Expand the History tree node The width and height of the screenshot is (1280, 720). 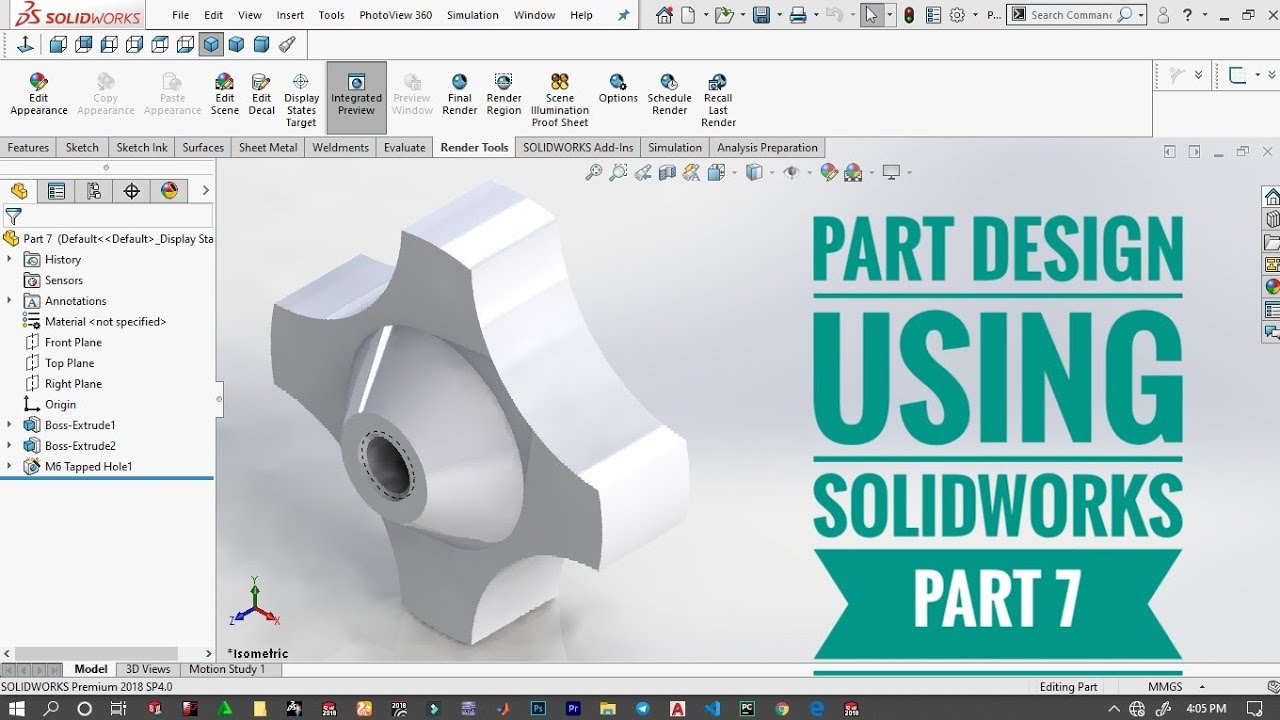[x=10, y=259]
